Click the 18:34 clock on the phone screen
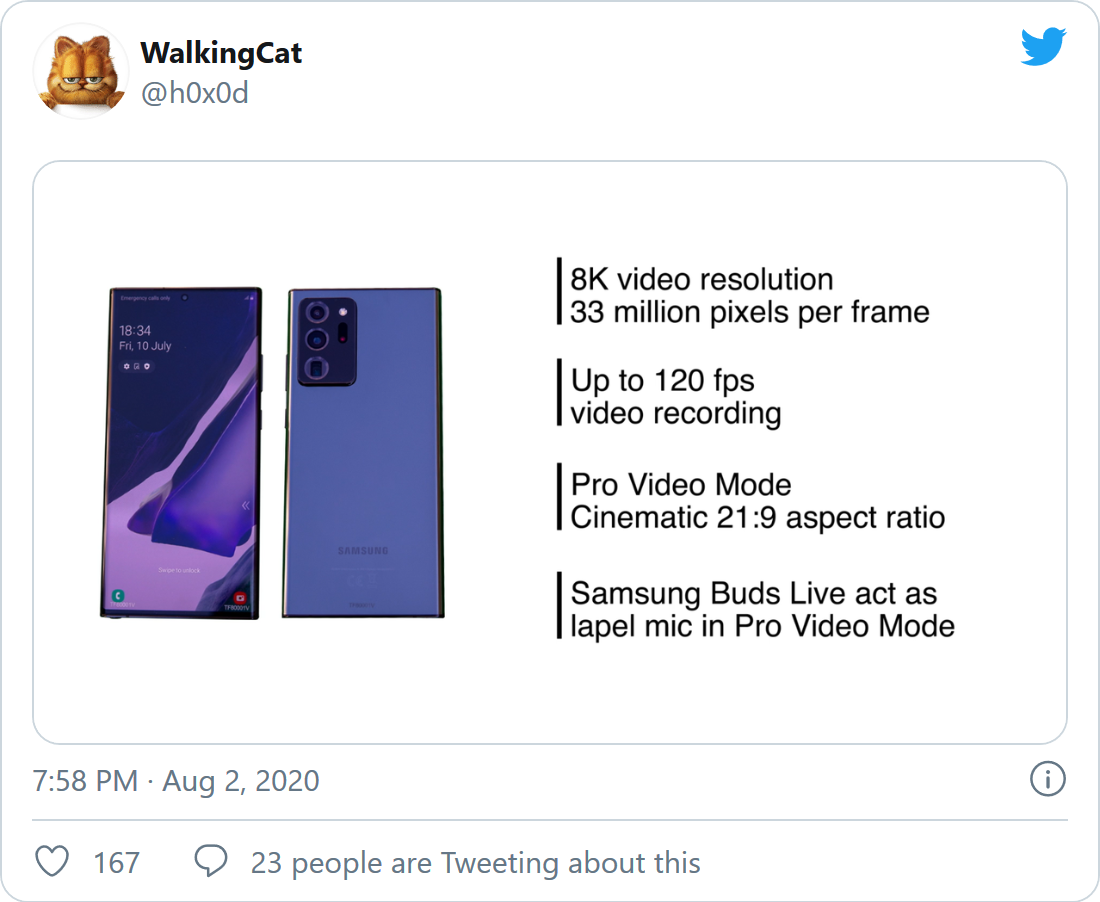Screen dimensions: 1100x902 tap(135, 330)
